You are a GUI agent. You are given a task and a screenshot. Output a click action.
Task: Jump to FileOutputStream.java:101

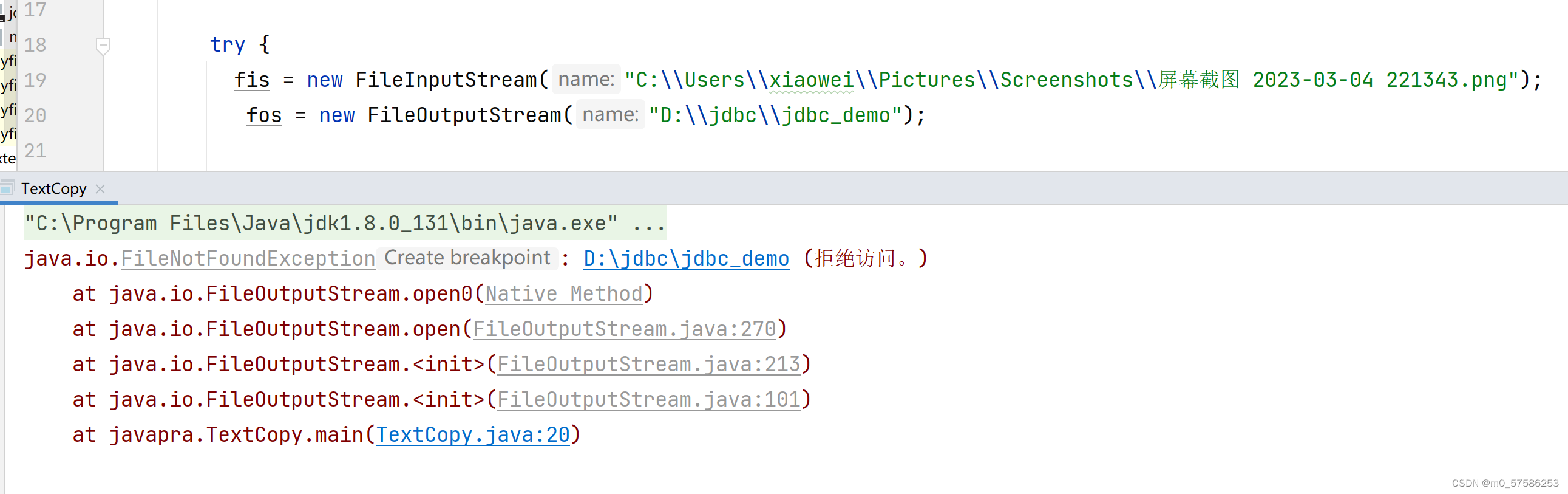649,400
